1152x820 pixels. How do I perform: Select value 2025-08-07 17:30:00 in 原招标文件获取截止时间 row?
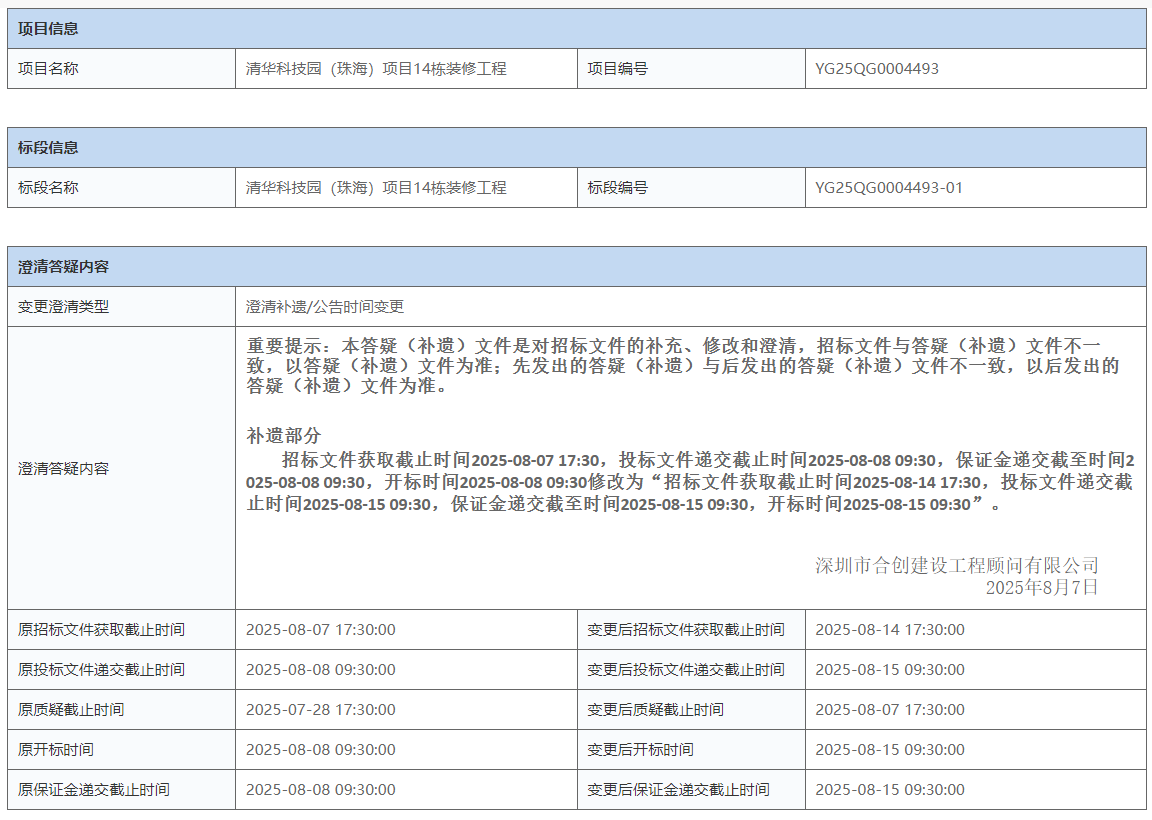(x=320, y=630)
